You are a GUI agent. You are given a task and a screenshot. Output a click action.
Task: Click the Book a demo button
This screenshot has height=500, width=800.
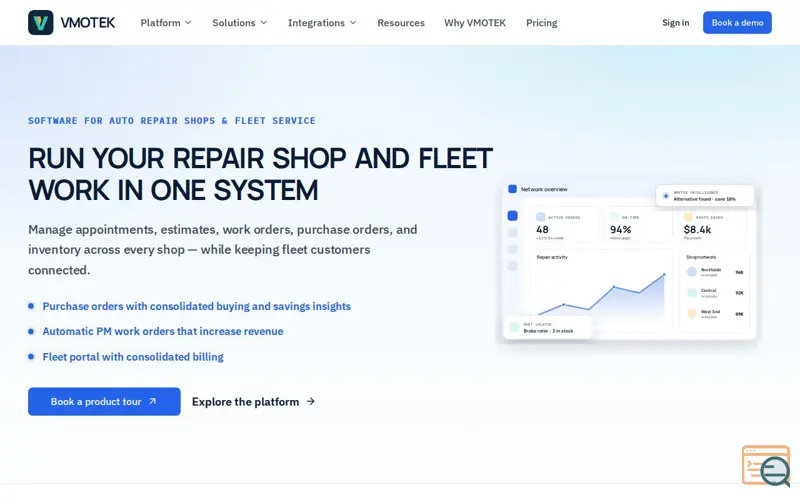pyautogui.click(x=737, y=22)
